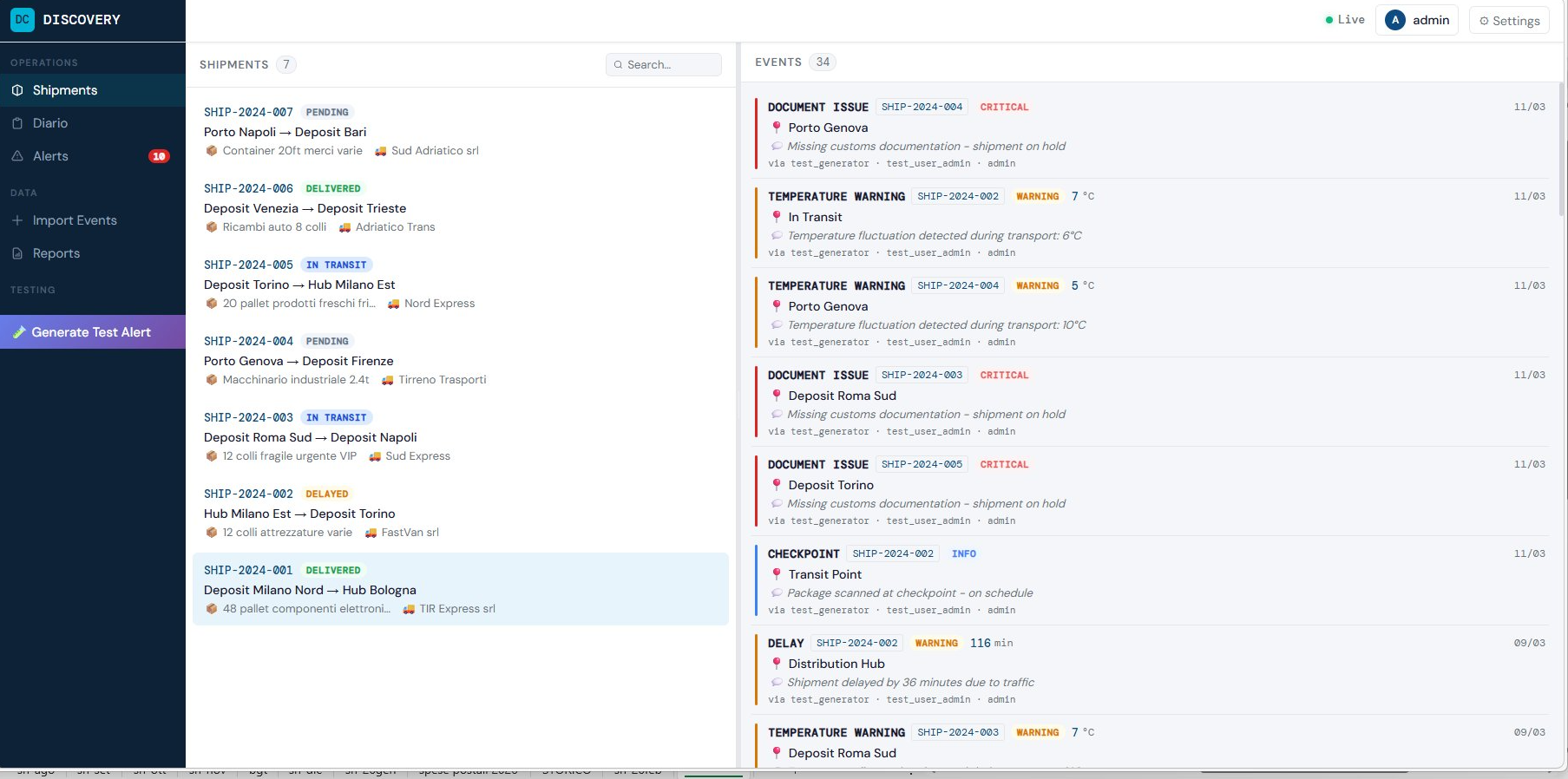
Task: Click the Generate Test Alert button
Action: click(x=93, y=332)
